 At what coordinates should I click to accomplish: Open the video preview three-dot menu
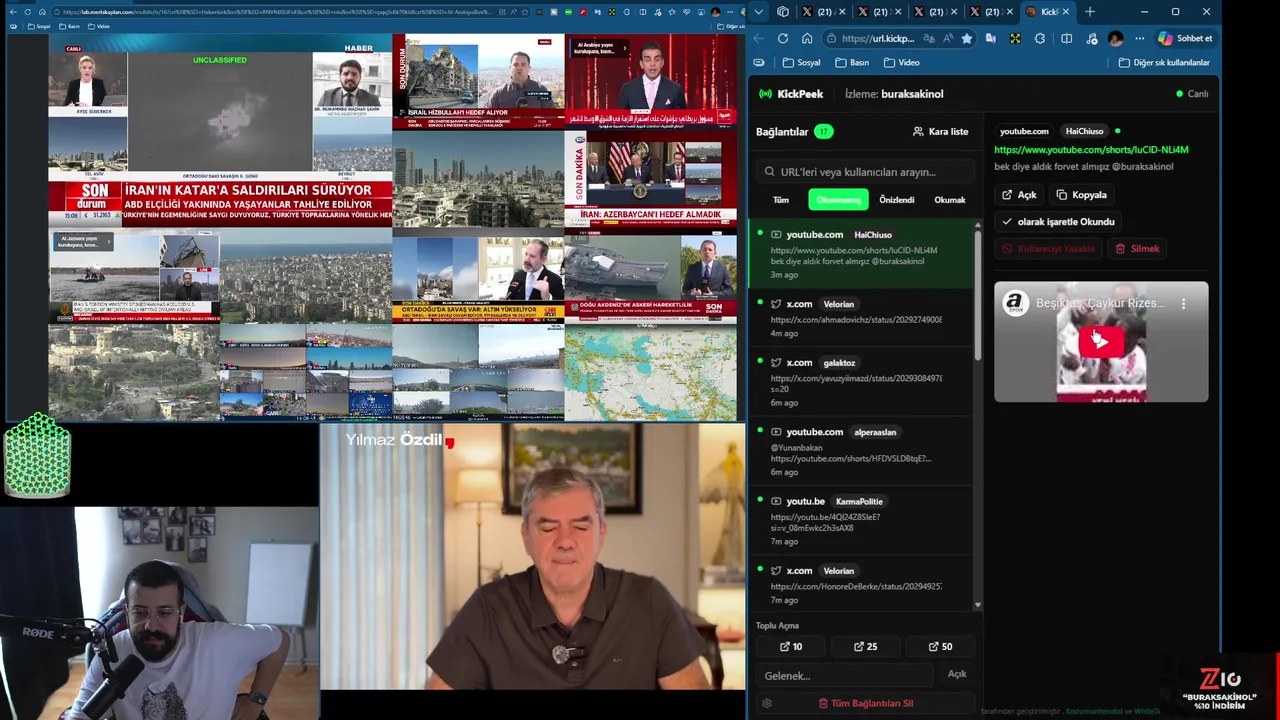(1183, 303)
